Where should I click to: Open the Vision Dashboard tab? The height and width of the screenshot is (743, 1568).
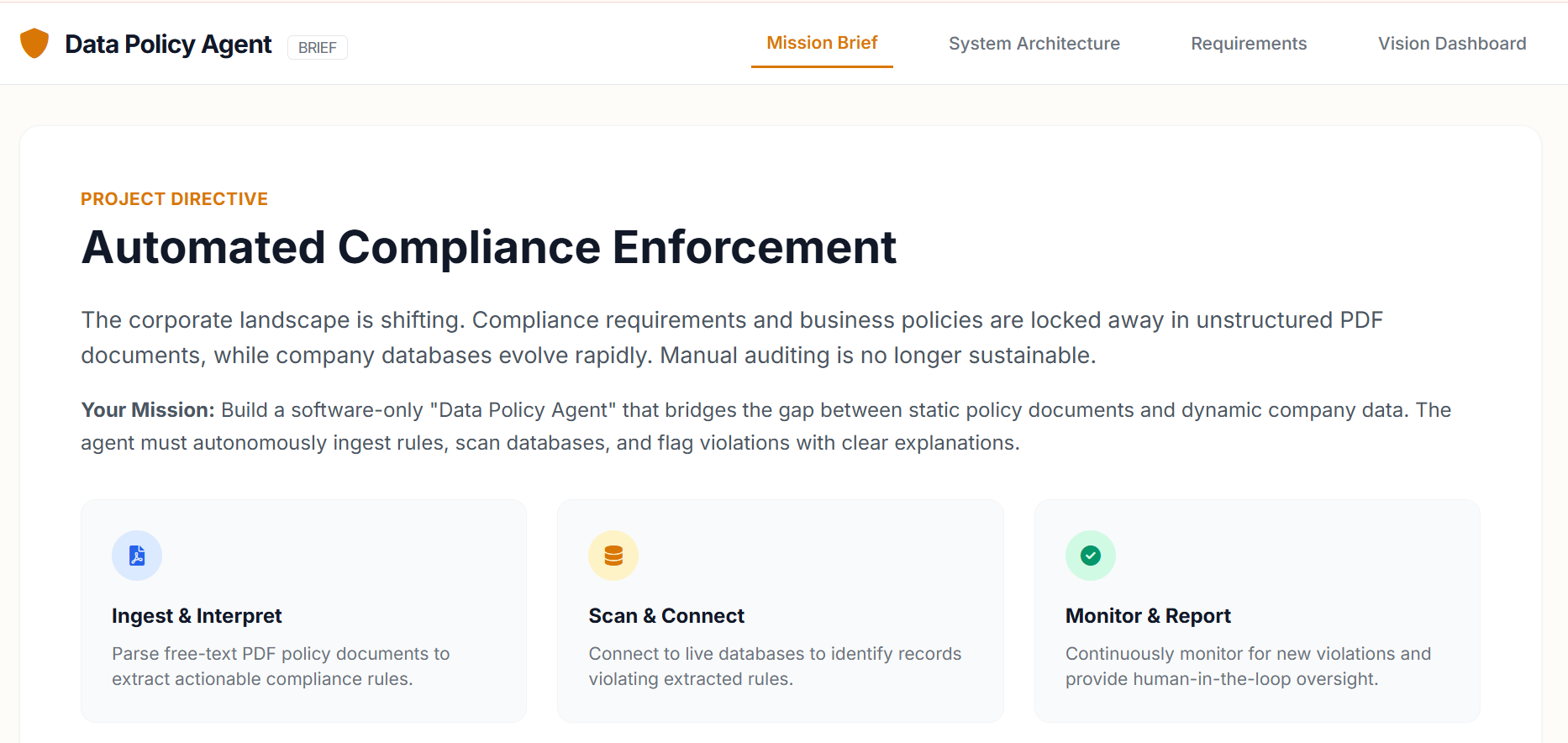pos(1452,44)
